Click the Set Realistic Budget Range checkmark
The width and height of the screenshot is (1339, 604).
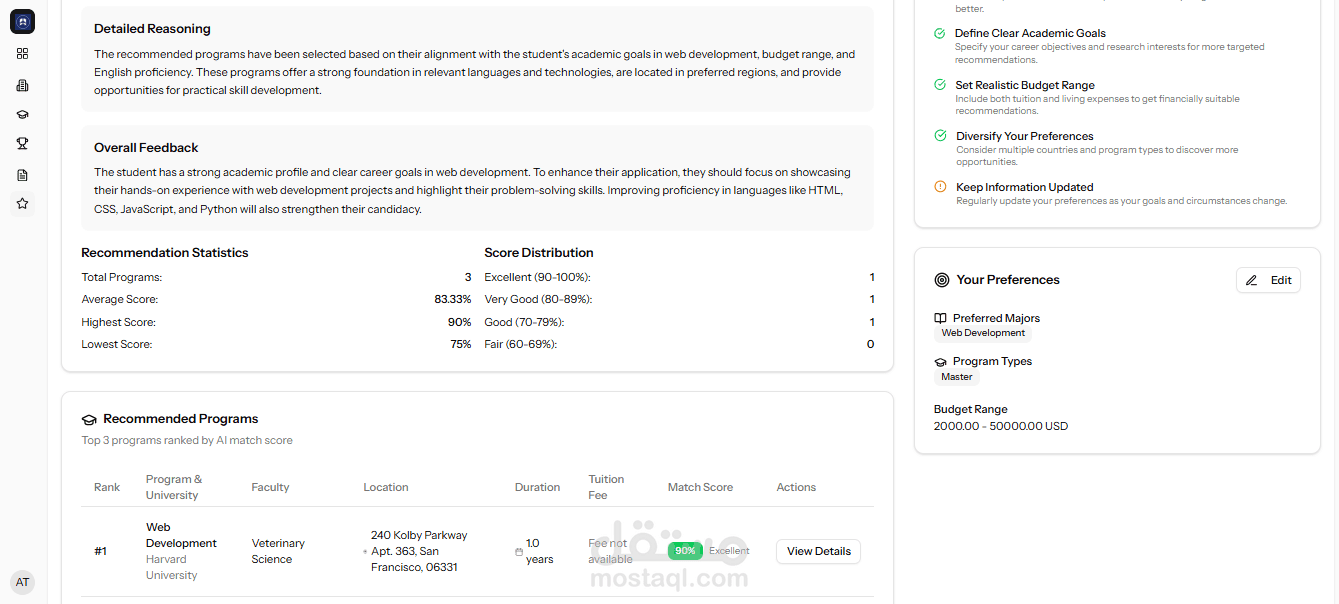(x=940, y=85)
